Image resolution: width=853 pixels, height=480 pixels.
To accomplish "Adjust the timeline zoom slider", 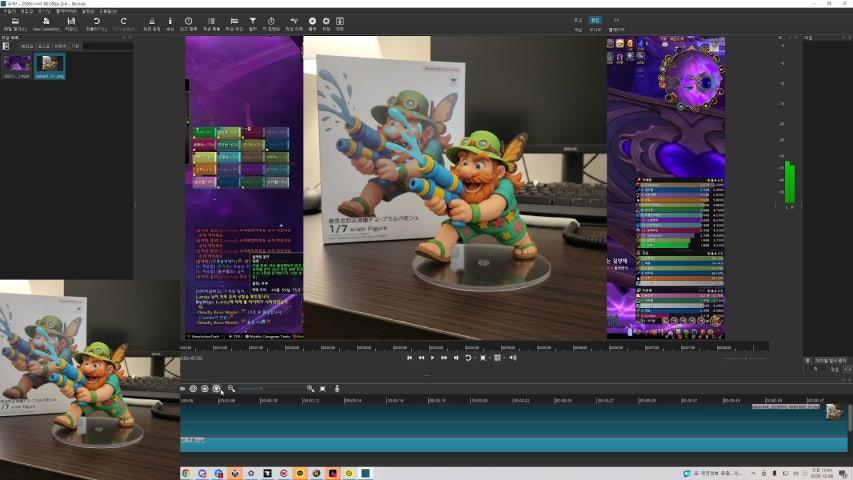I will (262, 388).
